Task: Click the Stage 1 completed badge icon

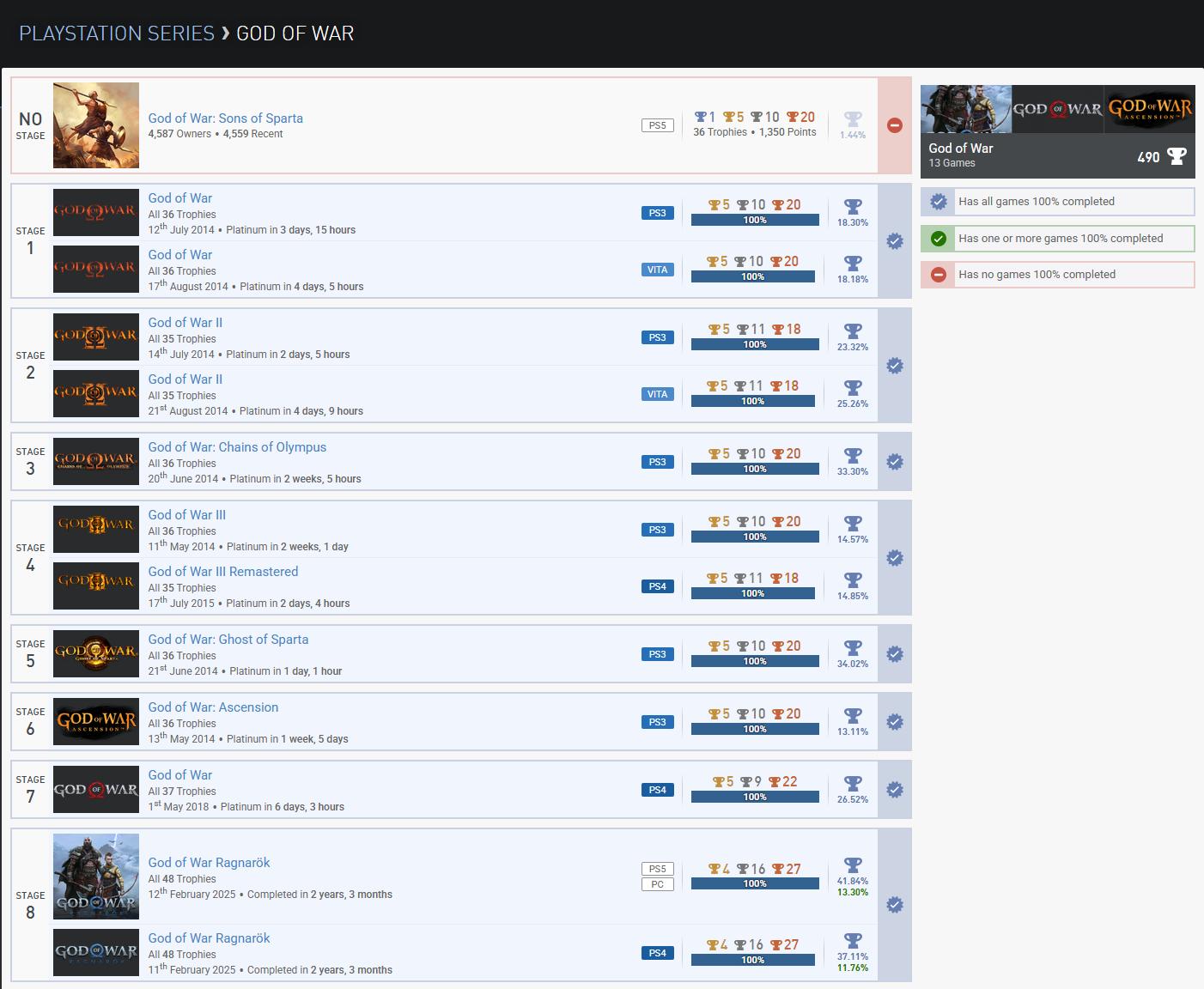Action: click(x=895, y=241)
